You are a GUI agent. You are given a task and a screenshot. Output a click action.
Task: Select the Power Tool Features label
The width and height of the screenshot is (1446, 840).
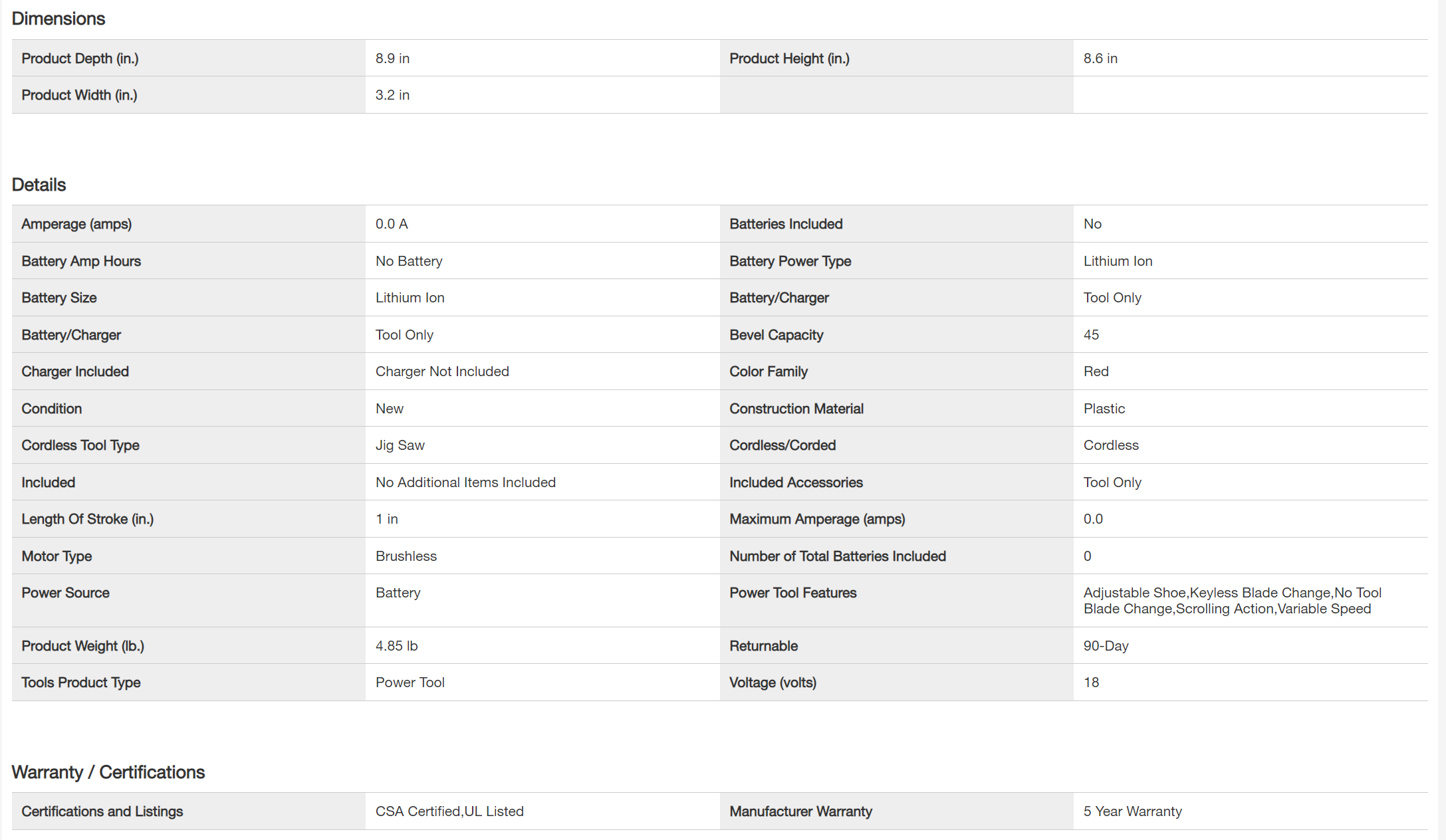pos(792,593)
